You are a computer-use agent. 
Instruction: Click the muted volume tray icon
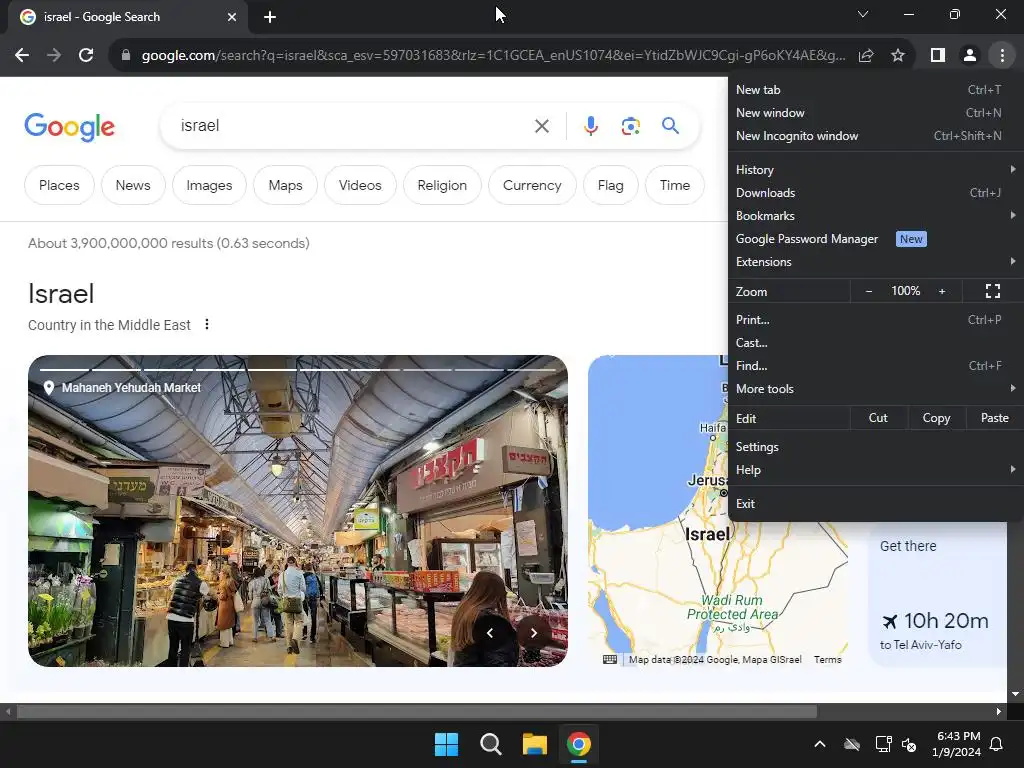[908, 744]
